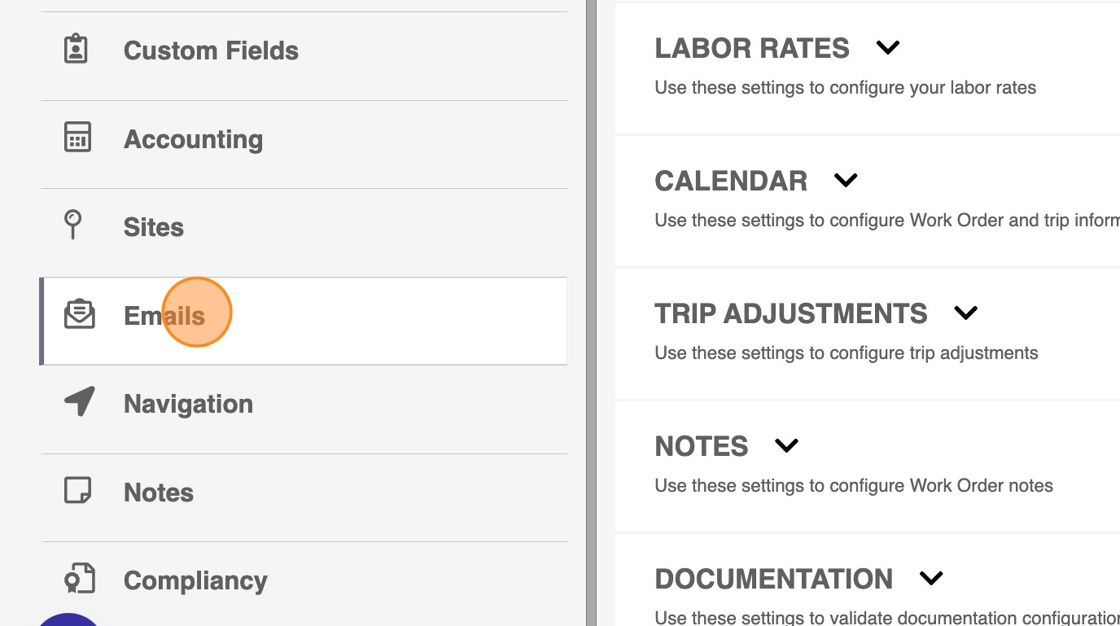Viewport: 1120px width, 626px height.
Task: Click the Compliancy document icon
Action: pos(79,579)
